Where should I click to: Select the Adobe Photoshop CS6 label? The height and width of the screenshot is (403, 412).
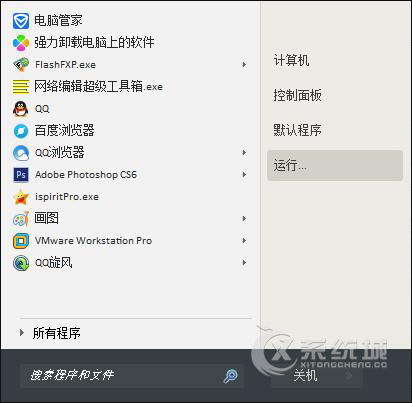coord(86,175)
